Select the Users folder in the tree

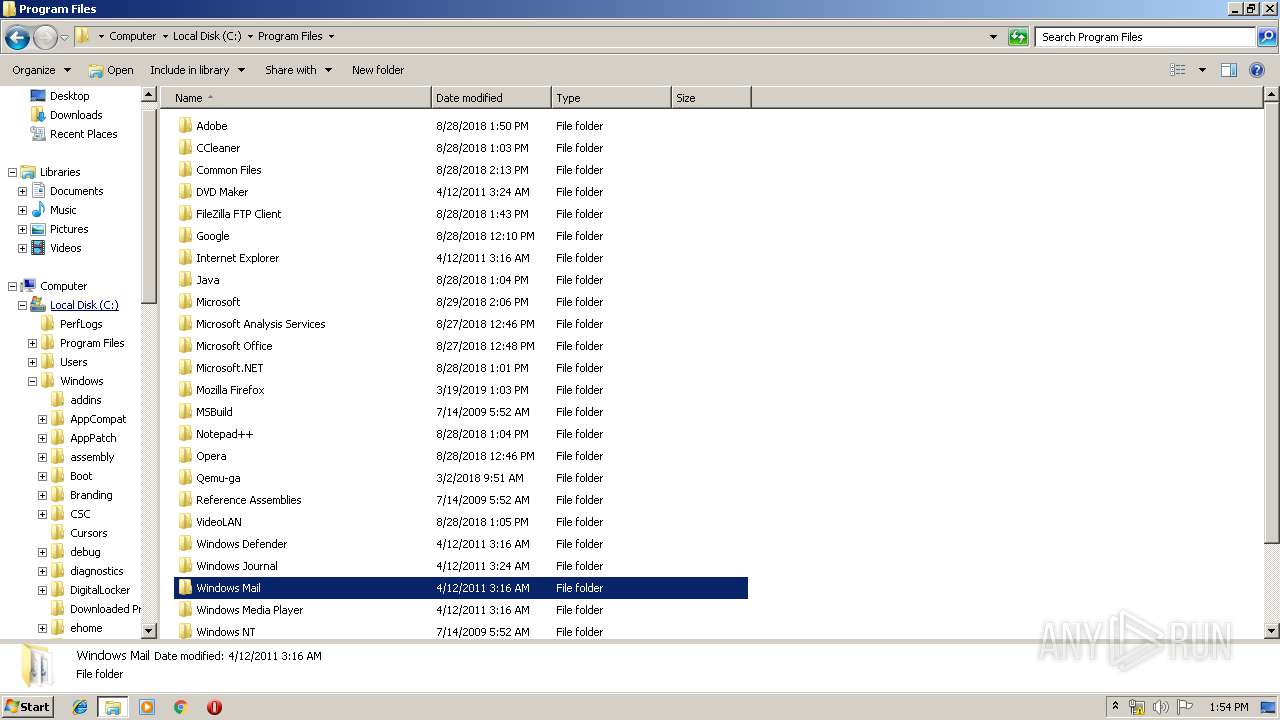pos(73,362)
